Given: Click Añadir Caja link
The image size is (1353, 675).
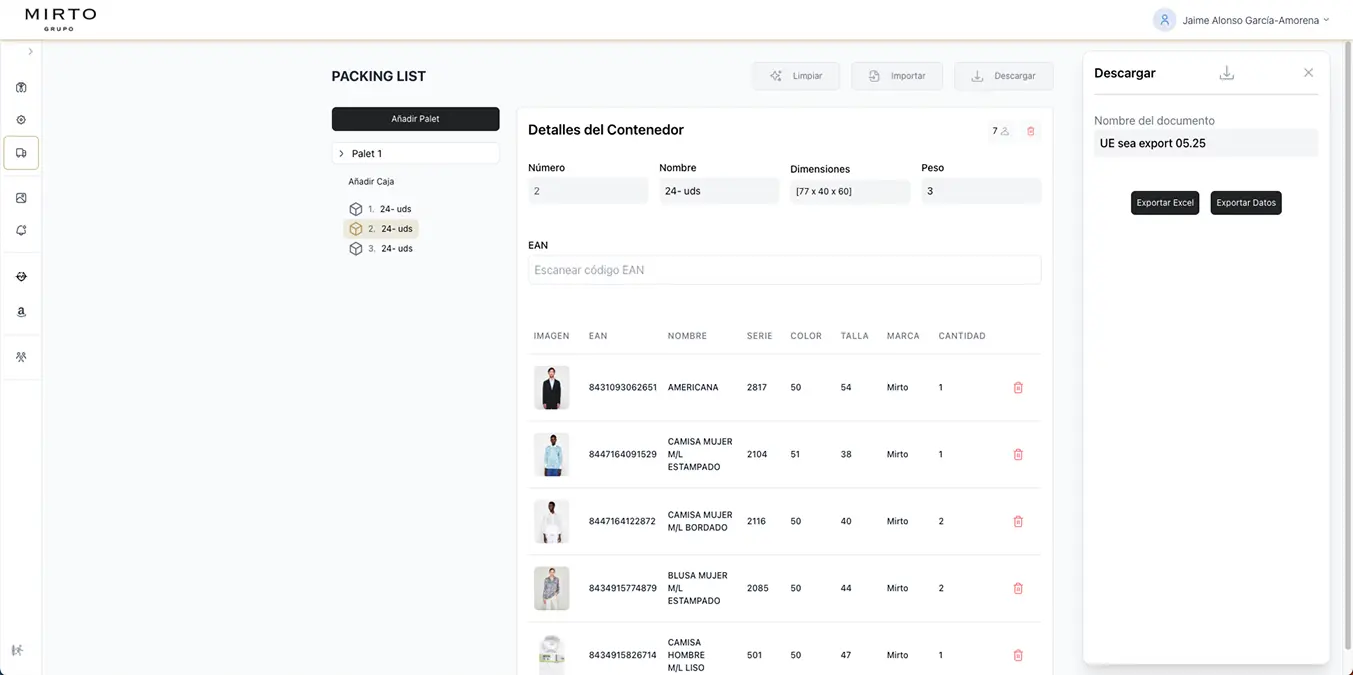Looking at the screenshot, I should pos(371,182).
